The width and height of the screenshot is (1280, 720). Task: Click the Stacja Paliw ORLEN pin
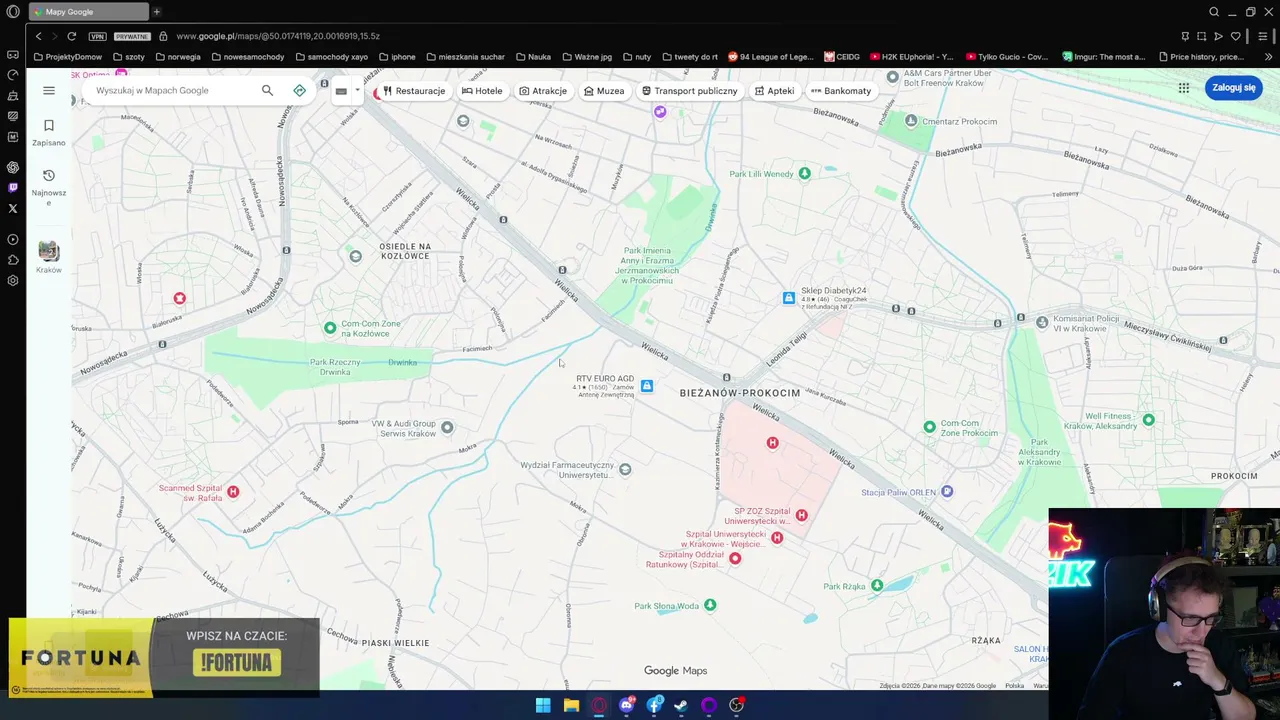point(947,492)
